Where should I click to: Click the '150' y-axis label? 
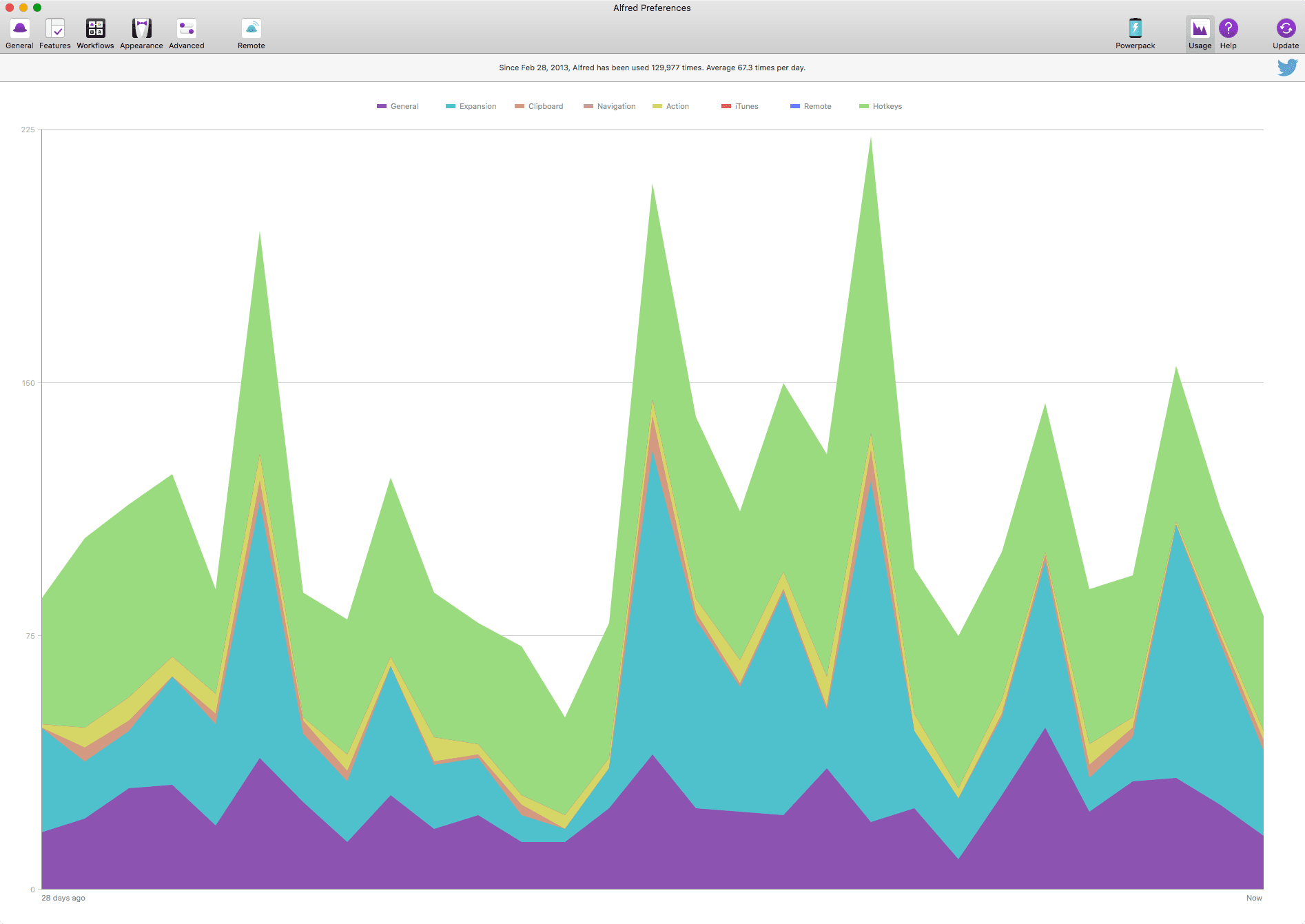click(28, 383)
